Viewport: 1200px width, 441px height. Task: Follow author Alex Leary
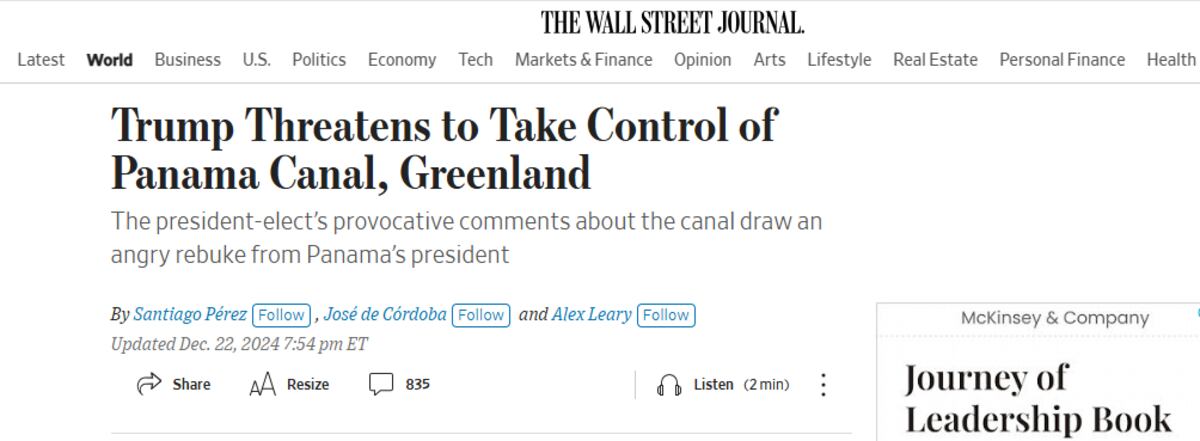click(x=666, y=315)
